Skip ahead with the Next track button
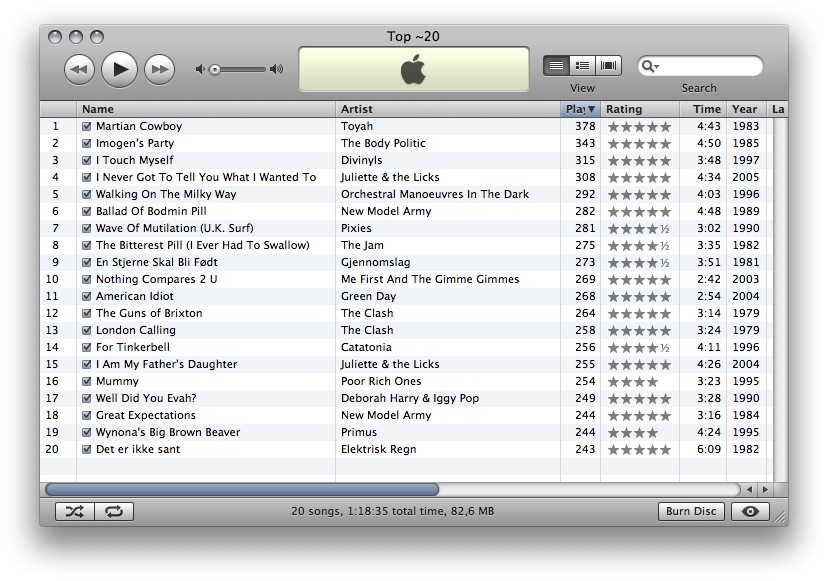 (159, 69)
